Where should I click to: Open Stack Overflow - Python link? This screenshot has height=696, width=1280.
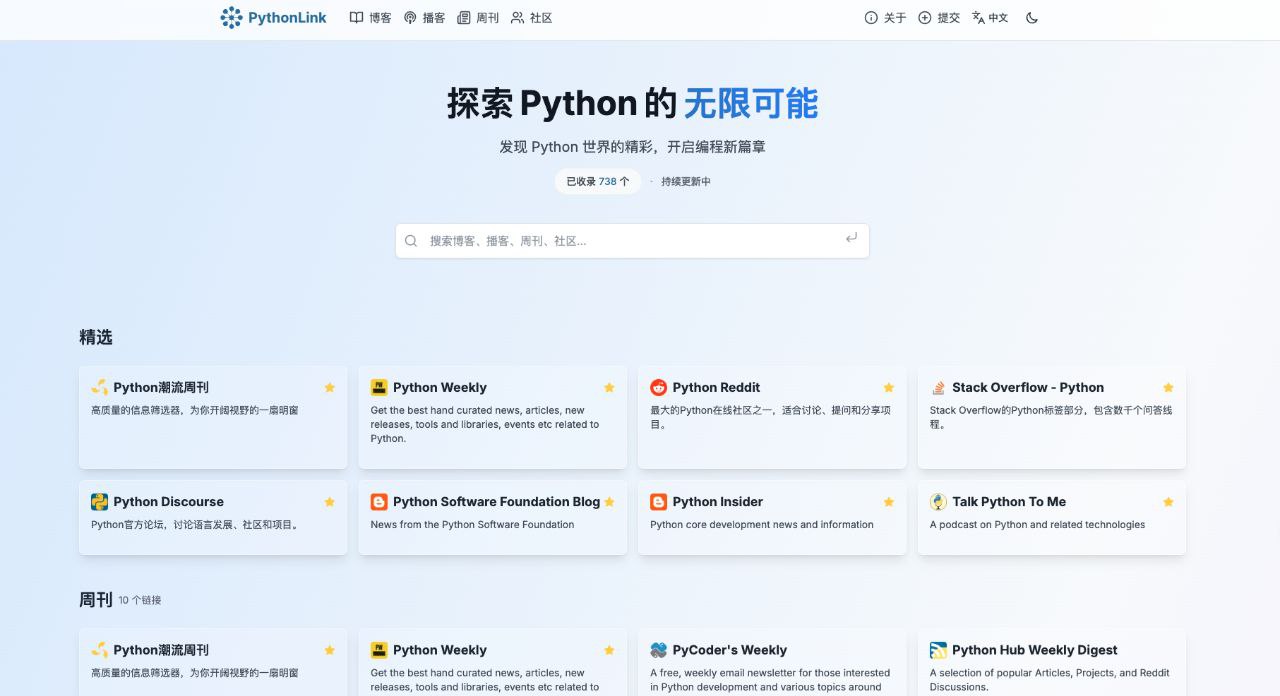[x=1028, y=387]
